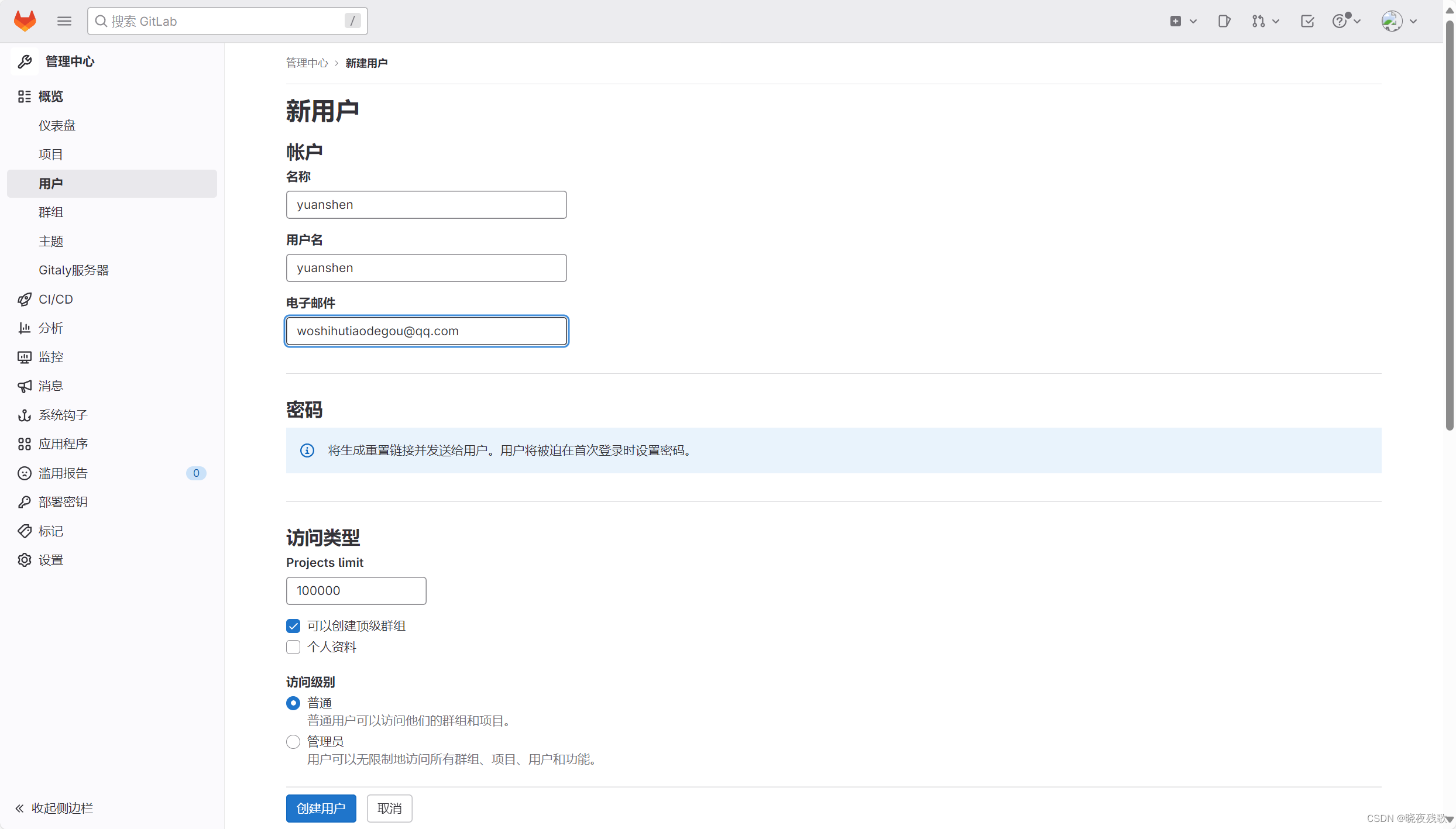The image size is (1456, 829).
Task: Open the issues icon in top bar
Action: 1224,21
